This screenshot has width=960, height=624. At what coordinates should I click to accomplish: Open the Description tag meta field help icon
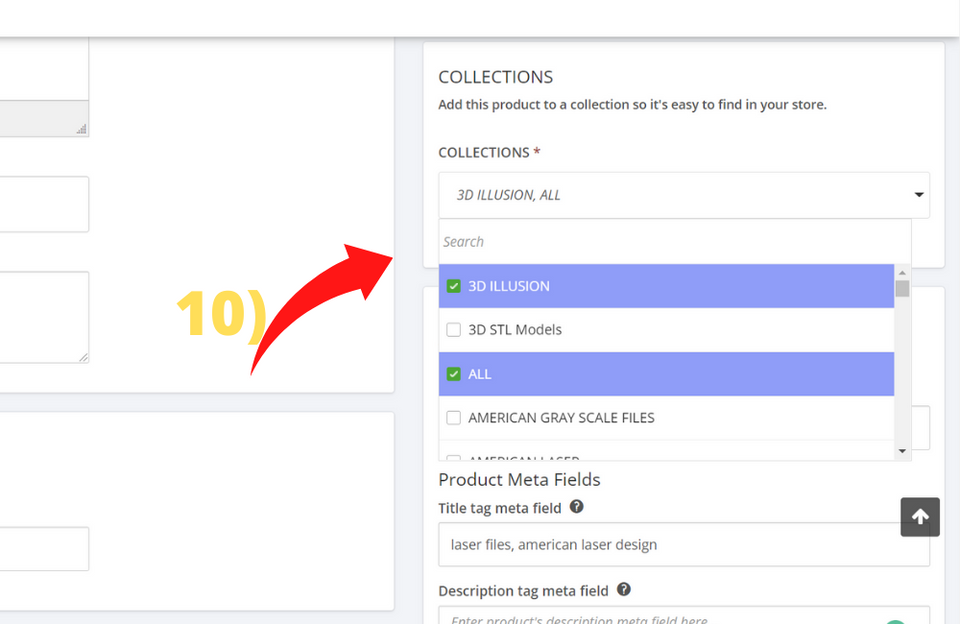623,589
